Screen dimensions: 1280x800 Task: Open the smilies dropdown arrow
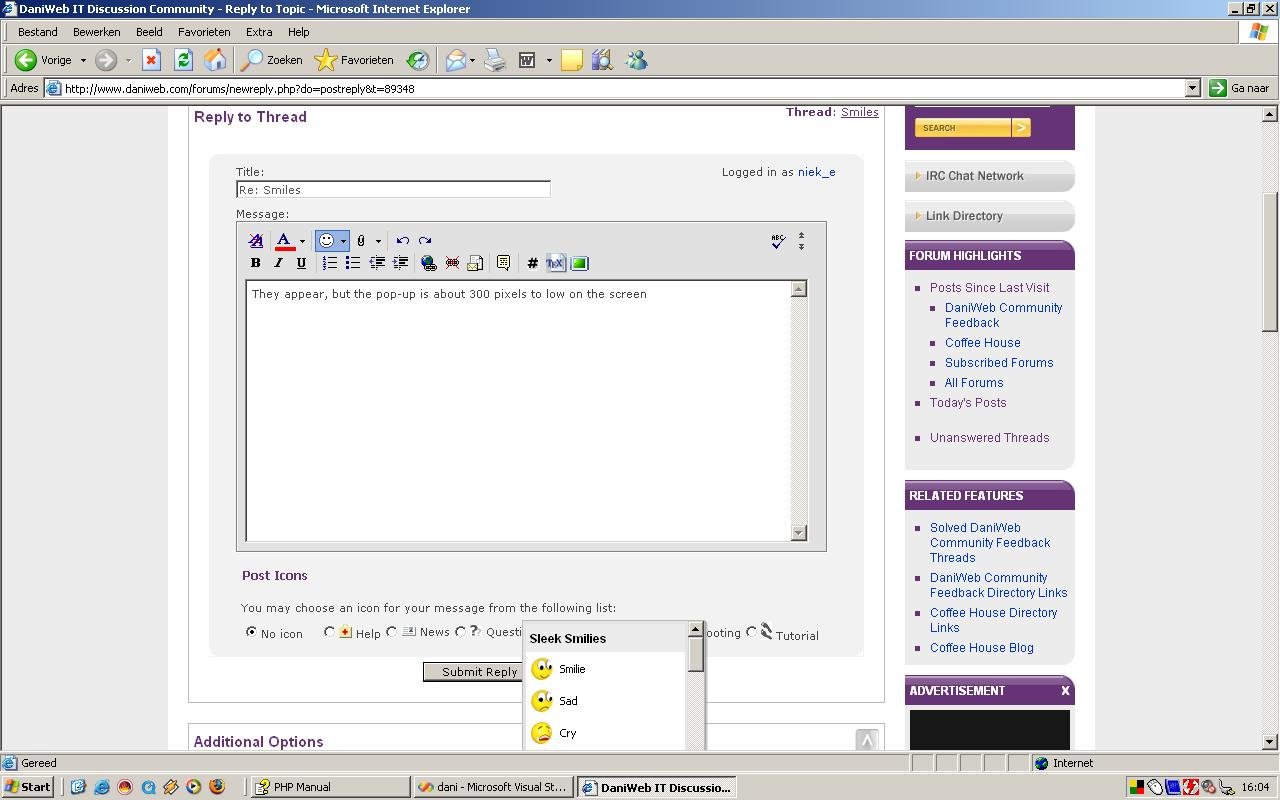click(x=343, y=241)
